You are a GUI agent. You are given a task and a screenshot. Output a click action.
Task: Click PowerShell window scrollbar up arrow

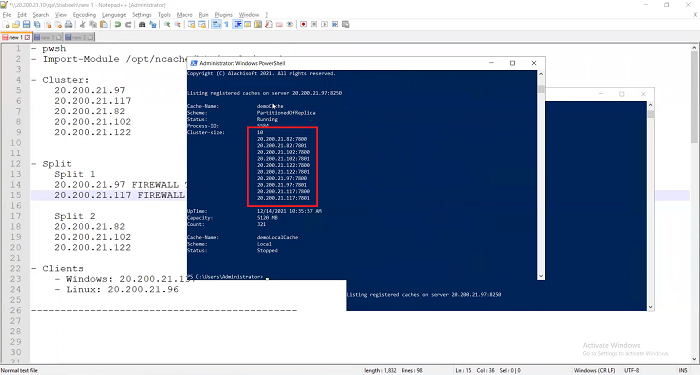tap(541, 74)
